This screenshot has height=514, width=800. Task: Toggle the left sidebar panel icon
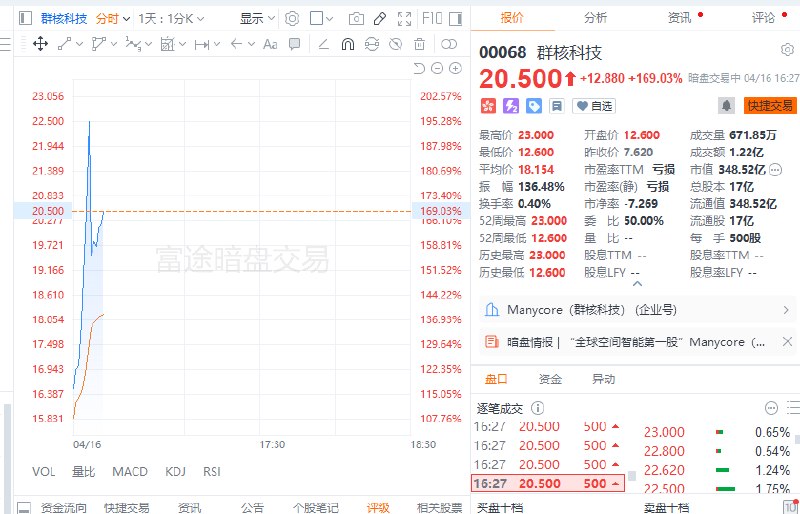[x=25, y=19]
